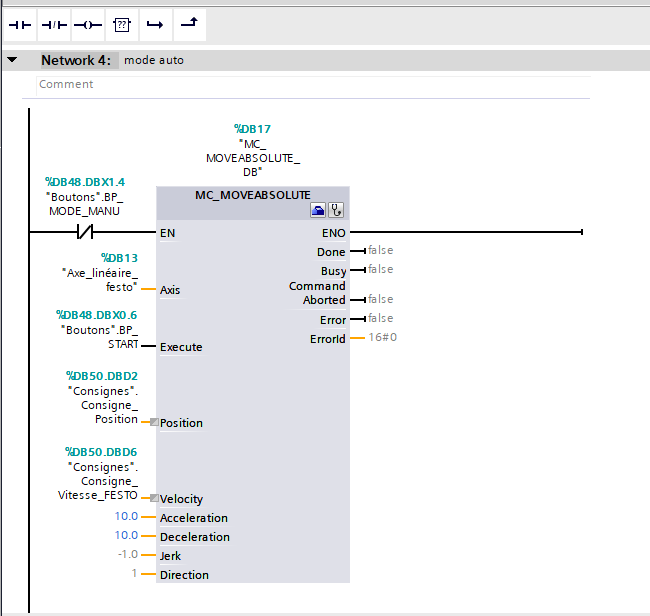Screen dimensions: 650x616
Task: Select the "Axe_linéaire_festo" axis operand
Action: 99,280
